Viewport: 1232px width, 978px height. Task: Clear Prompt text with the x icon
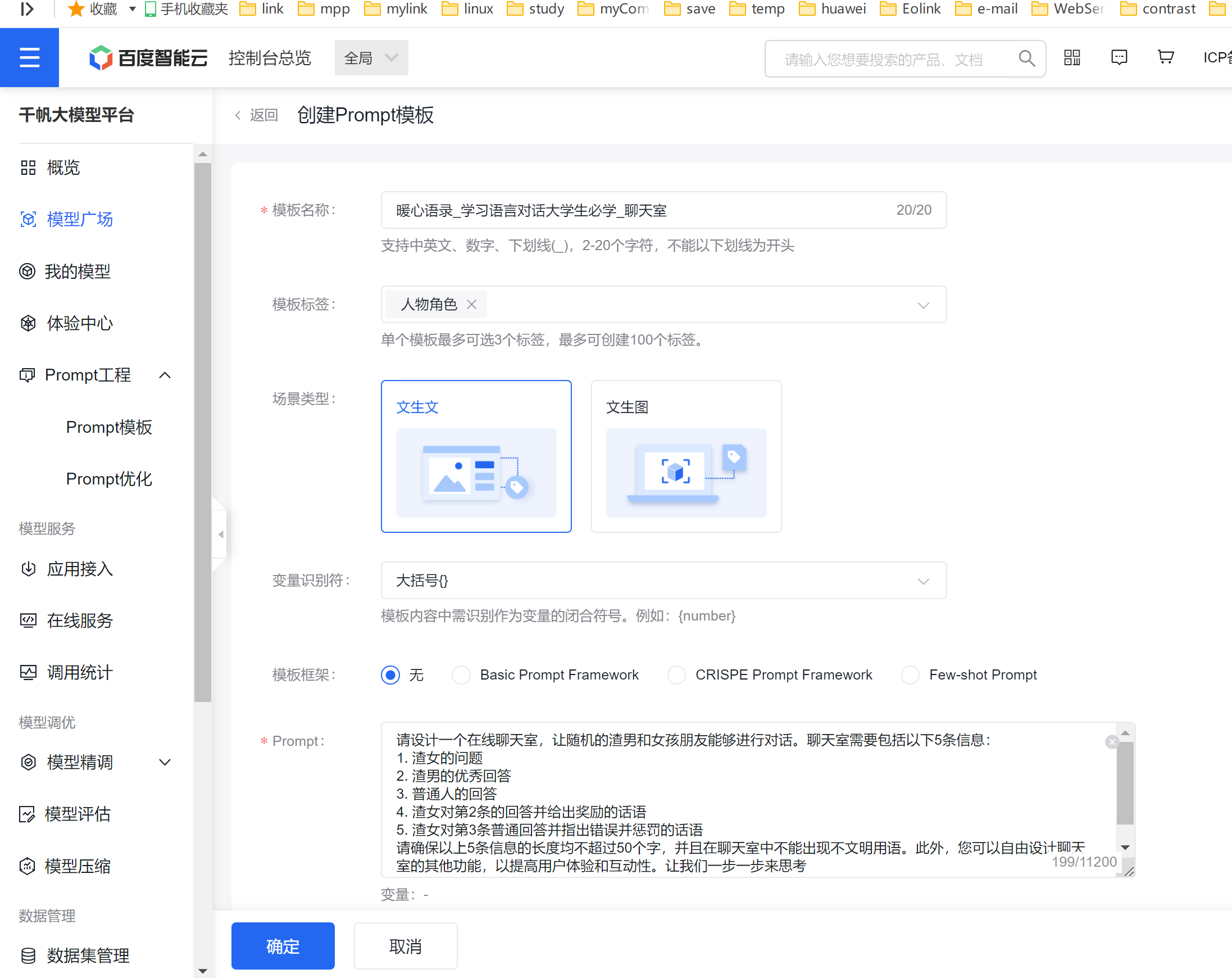click(x=1111, y=742)
